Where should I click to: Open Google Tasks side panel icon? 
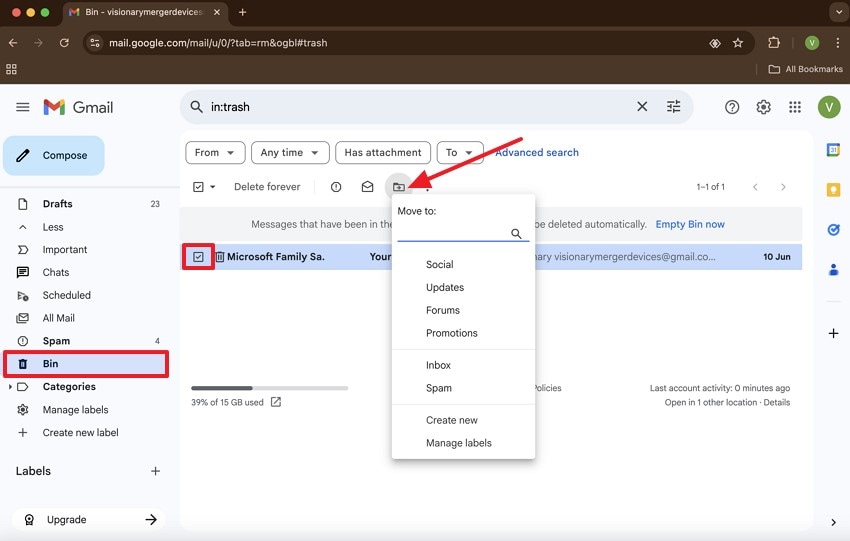pos(833,230)
